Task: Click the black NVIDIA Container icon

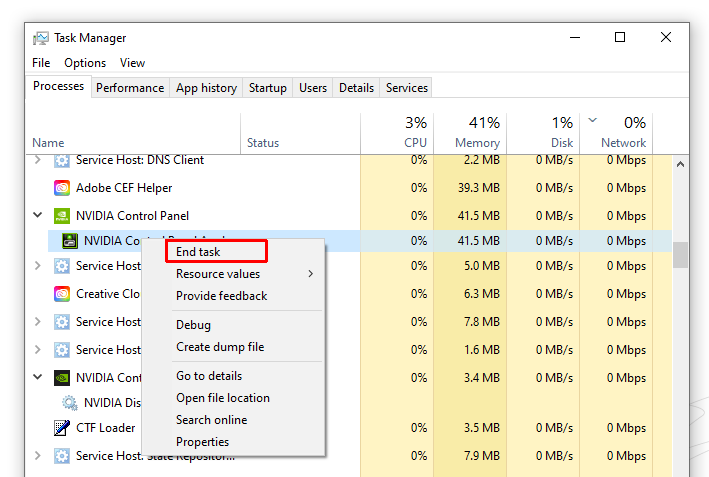Action: click(62, 378)
